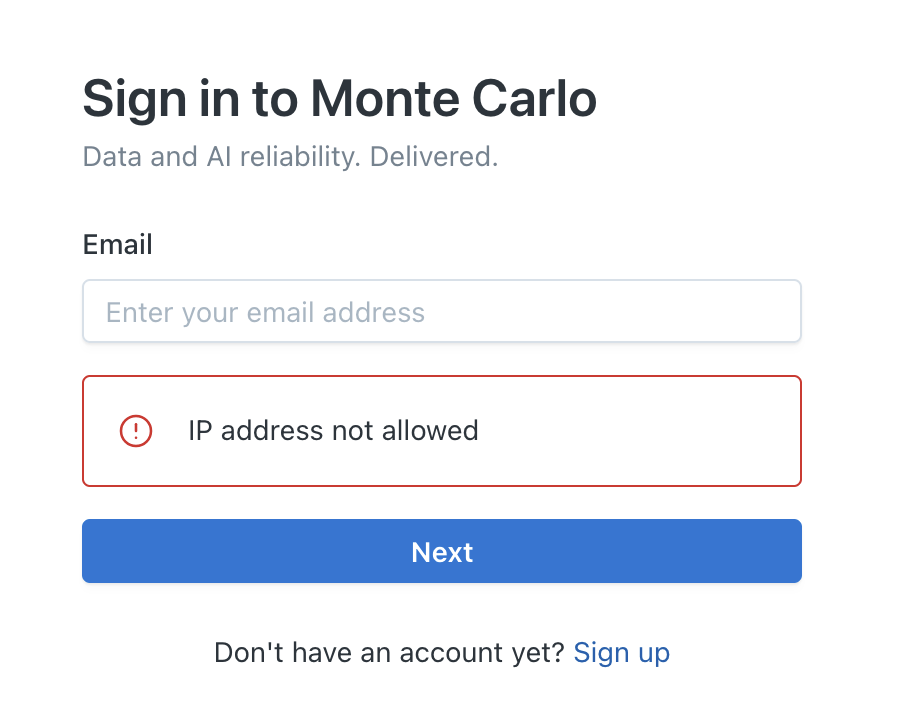Click the Sign in to Monte Carlo heading

pos(338,98)
